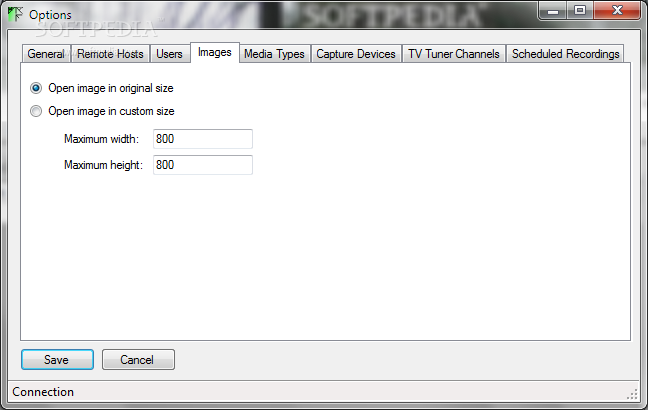Image resolution: width=648 pixels, height=410 pixels.
Task: Show the Scheduled Recordings tab
Action: (x=565, y=54)
